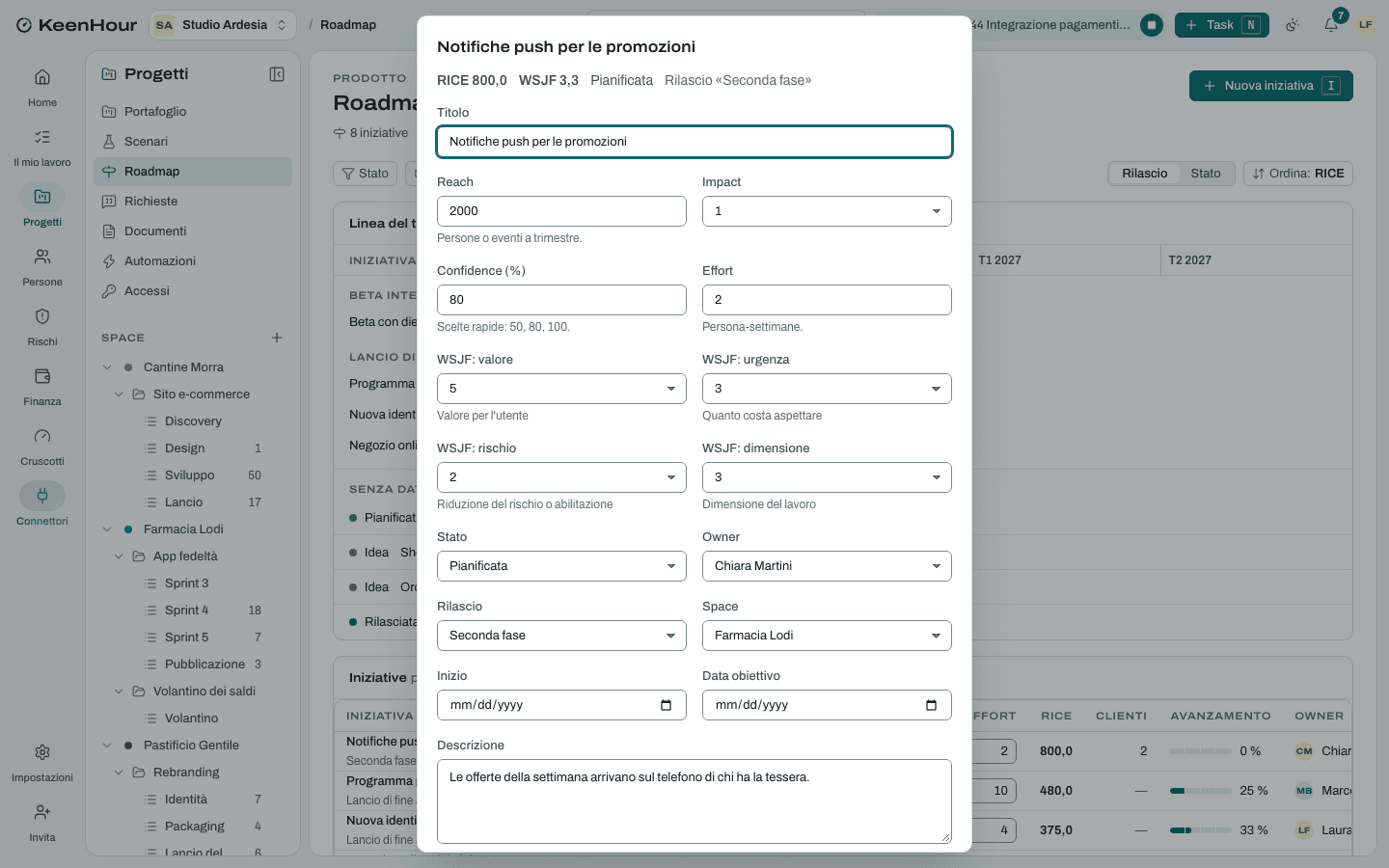Open Rilascio dropdown Seconda fase

point(561,636)
